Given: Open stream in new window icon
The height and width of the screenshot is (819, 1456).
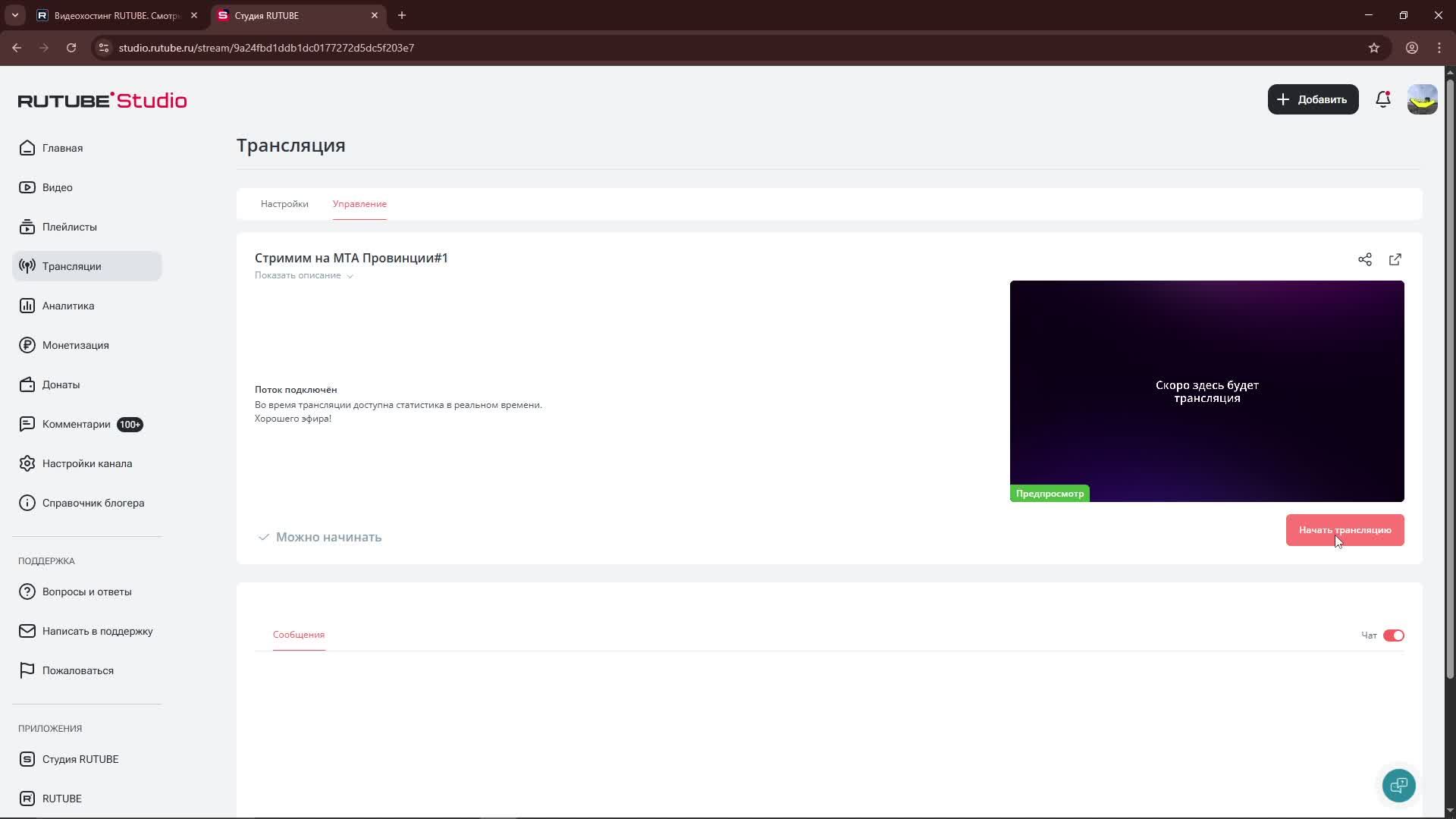Looking at the screenshot, I should tap(1395, 259).
